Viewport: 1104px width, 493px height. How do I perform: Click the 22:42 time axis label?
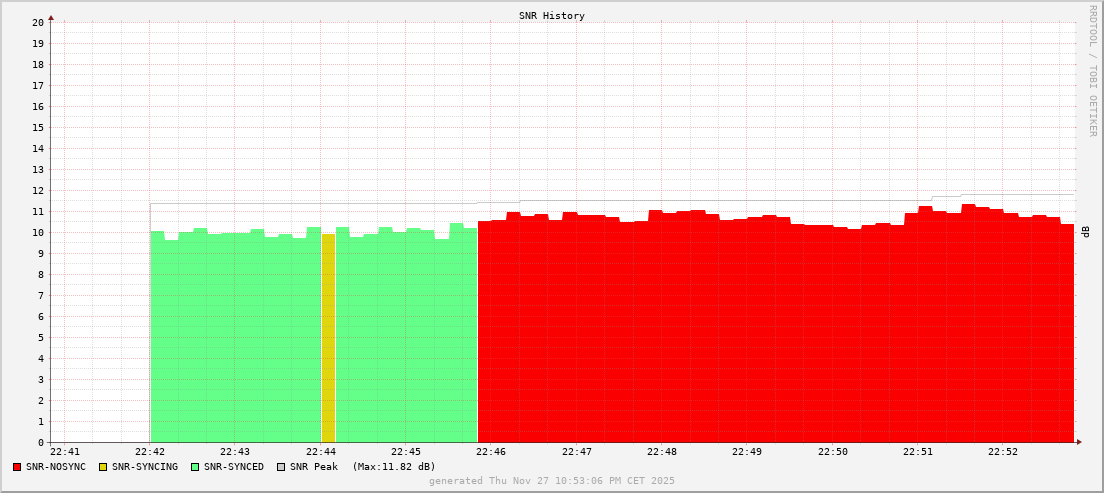click(150, 452)
